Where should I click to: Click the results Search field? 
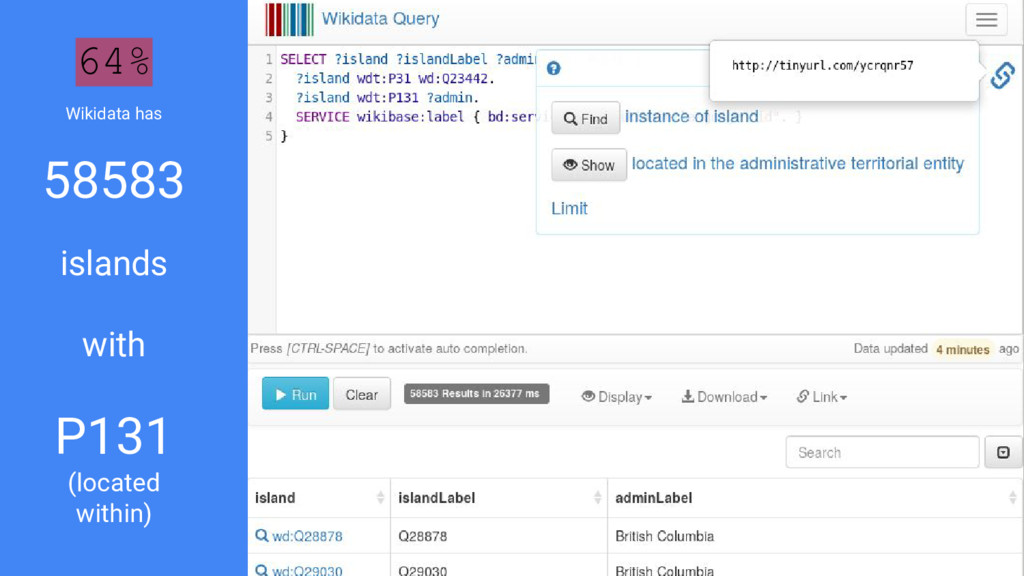tap(882, 452)
